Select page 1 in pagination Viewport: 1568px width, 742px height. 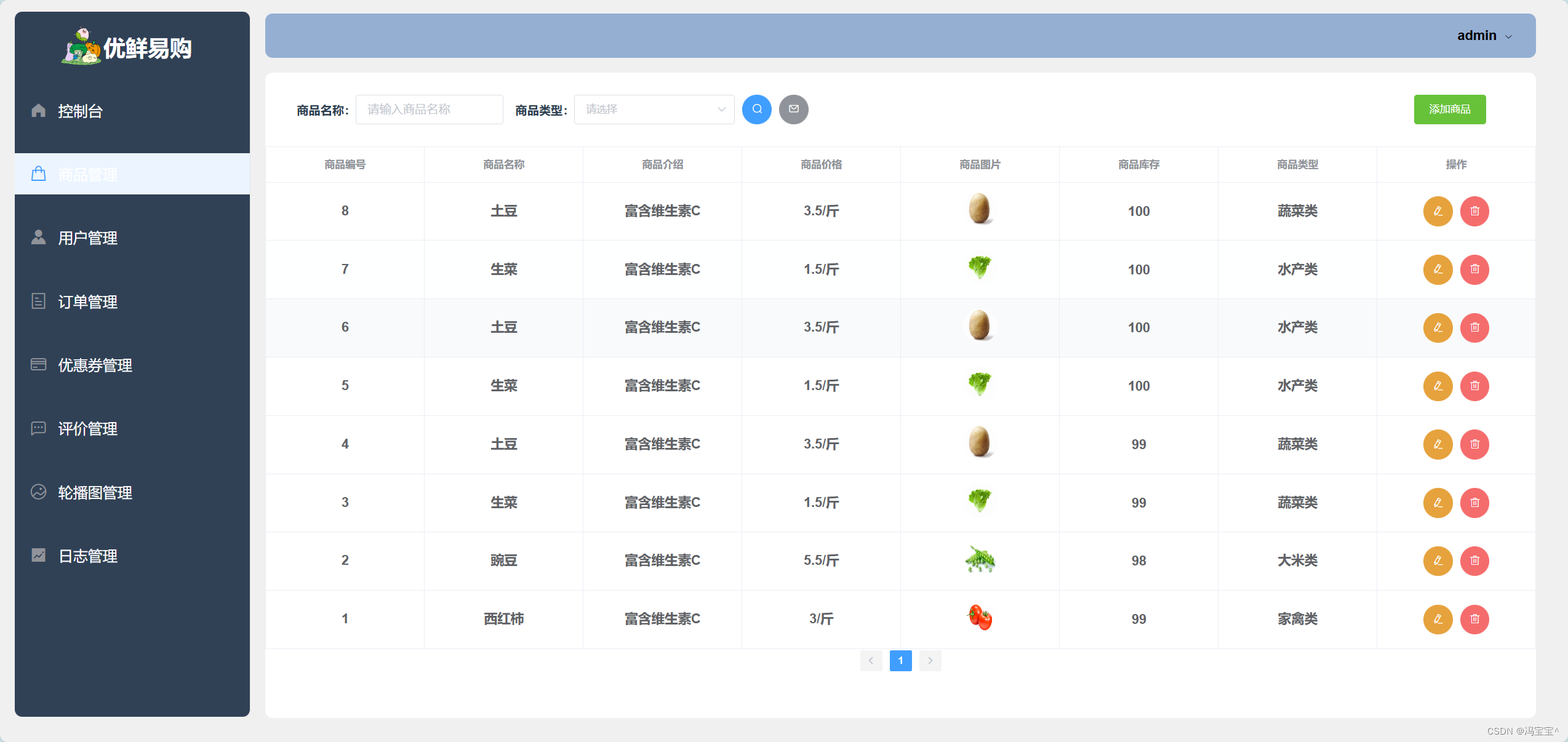pos(900,660)
